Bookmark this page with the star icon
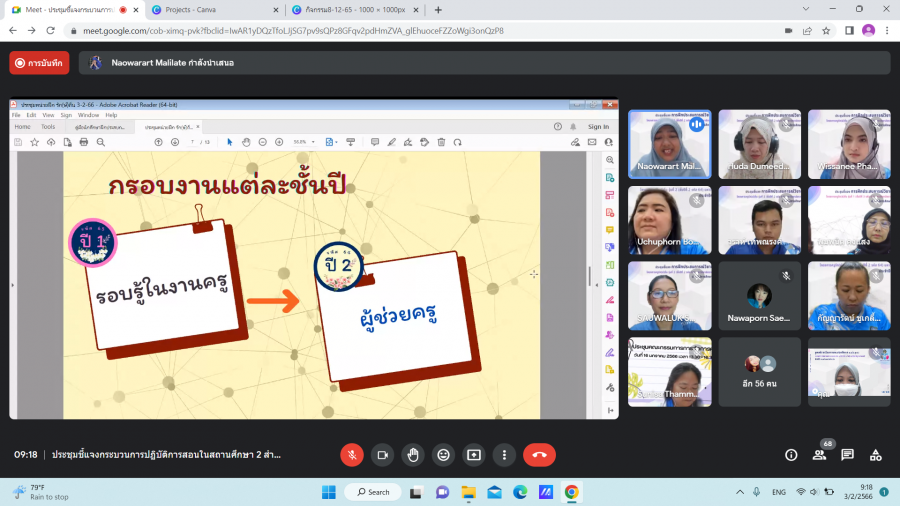Image resolution: width=900 pixels, height=506 pixels. pyautogui.click(x=826, y=30)
